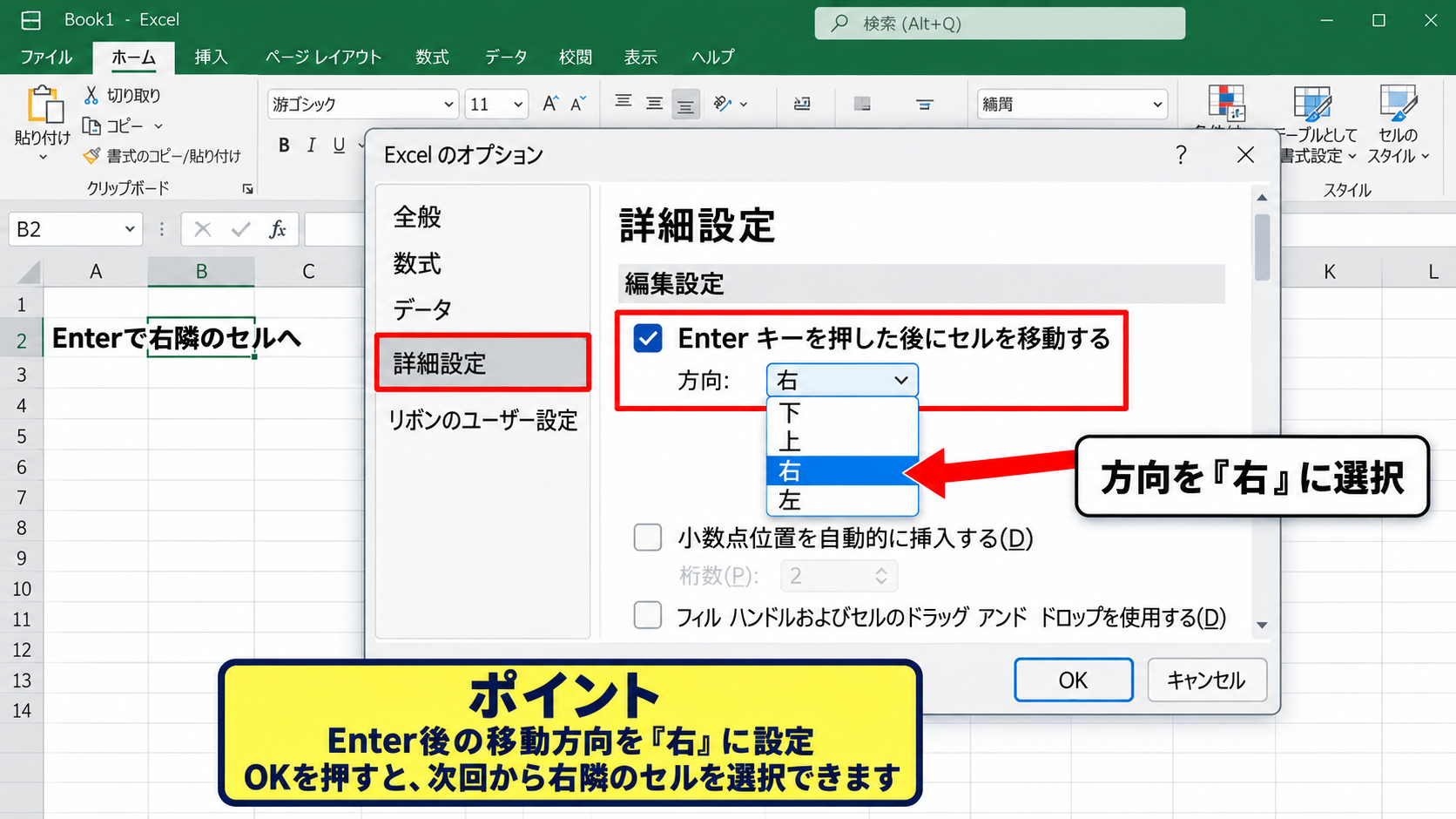
Task: Open the ヘルプ ribbon tab
Action: [x=712, y=58]
